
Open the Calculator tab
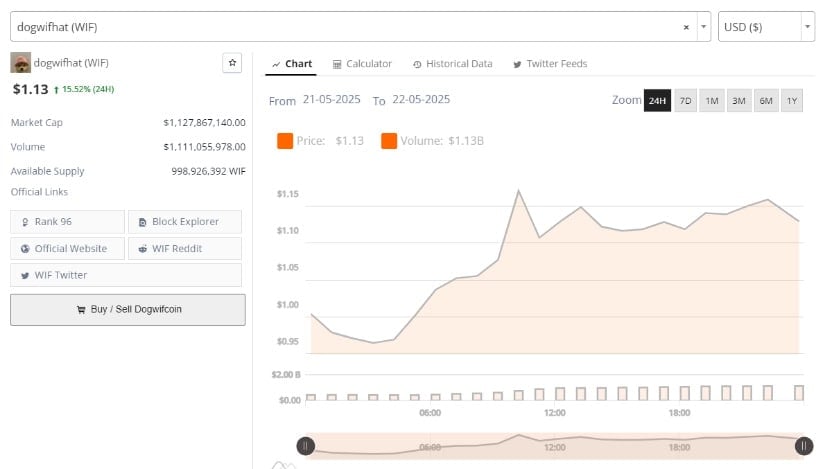(362, 64)
